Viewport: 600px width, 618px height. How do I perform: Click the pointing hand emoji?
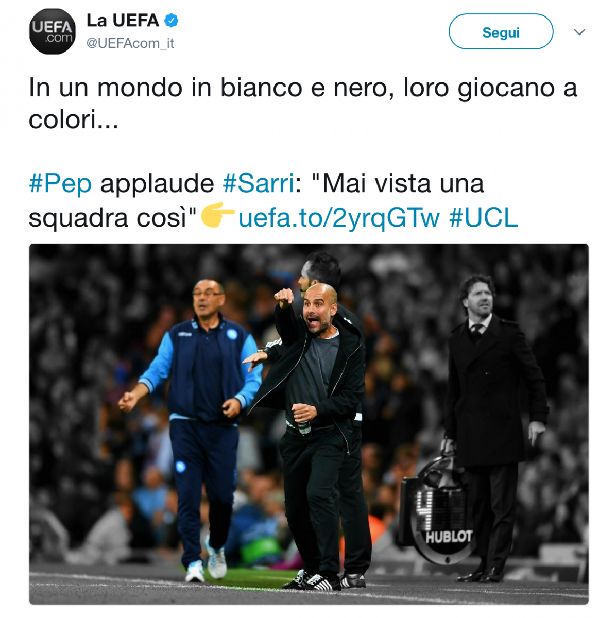[x=218, y=215]
